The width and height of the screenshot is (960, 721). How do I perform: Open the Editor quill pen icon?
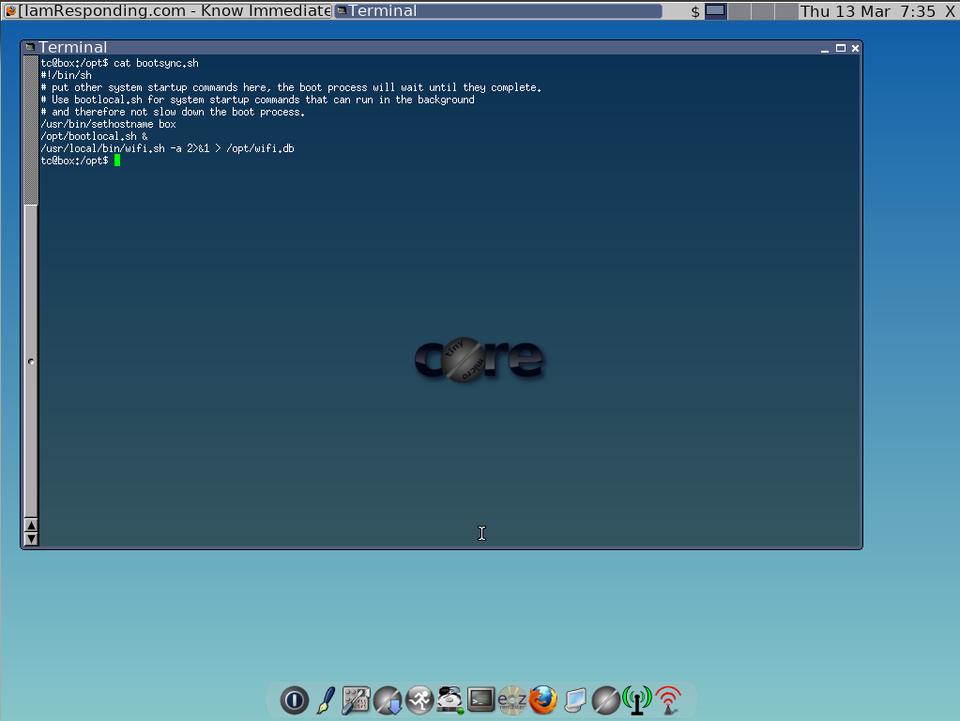click(x=325, y=700)
